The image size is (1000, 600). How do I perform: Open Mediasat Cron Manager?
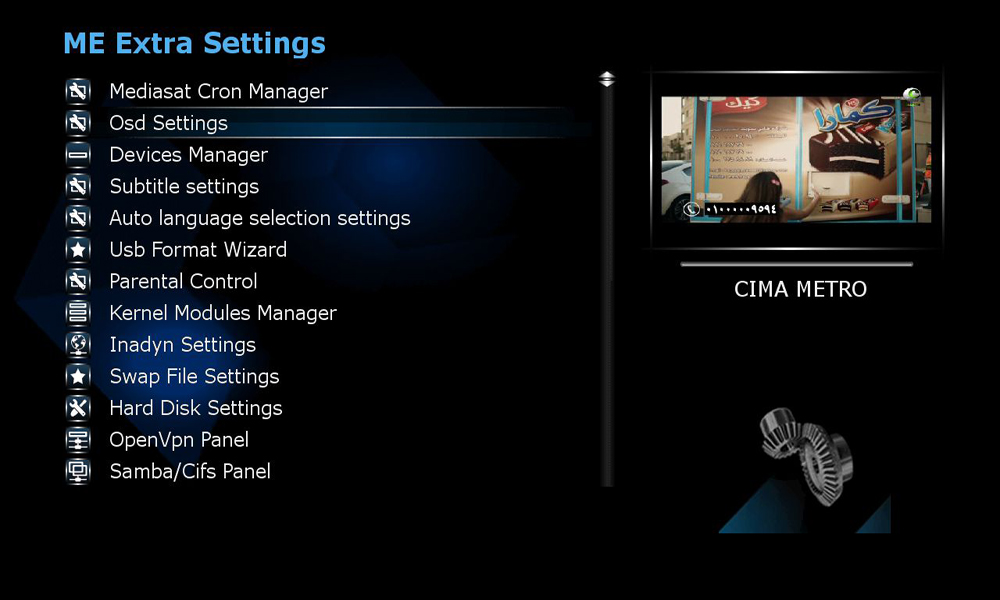tap(218, 91)
